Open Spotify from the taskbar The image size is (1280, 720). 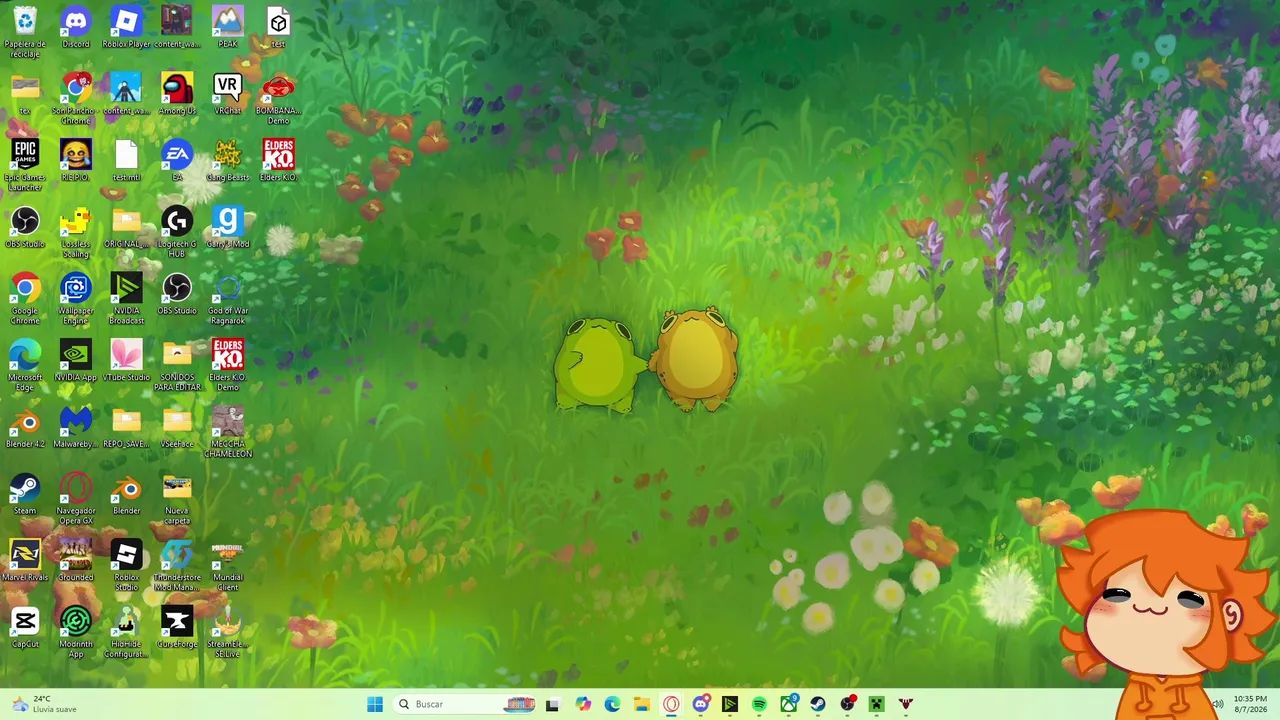pyautogui.click(x=759, y=704)
